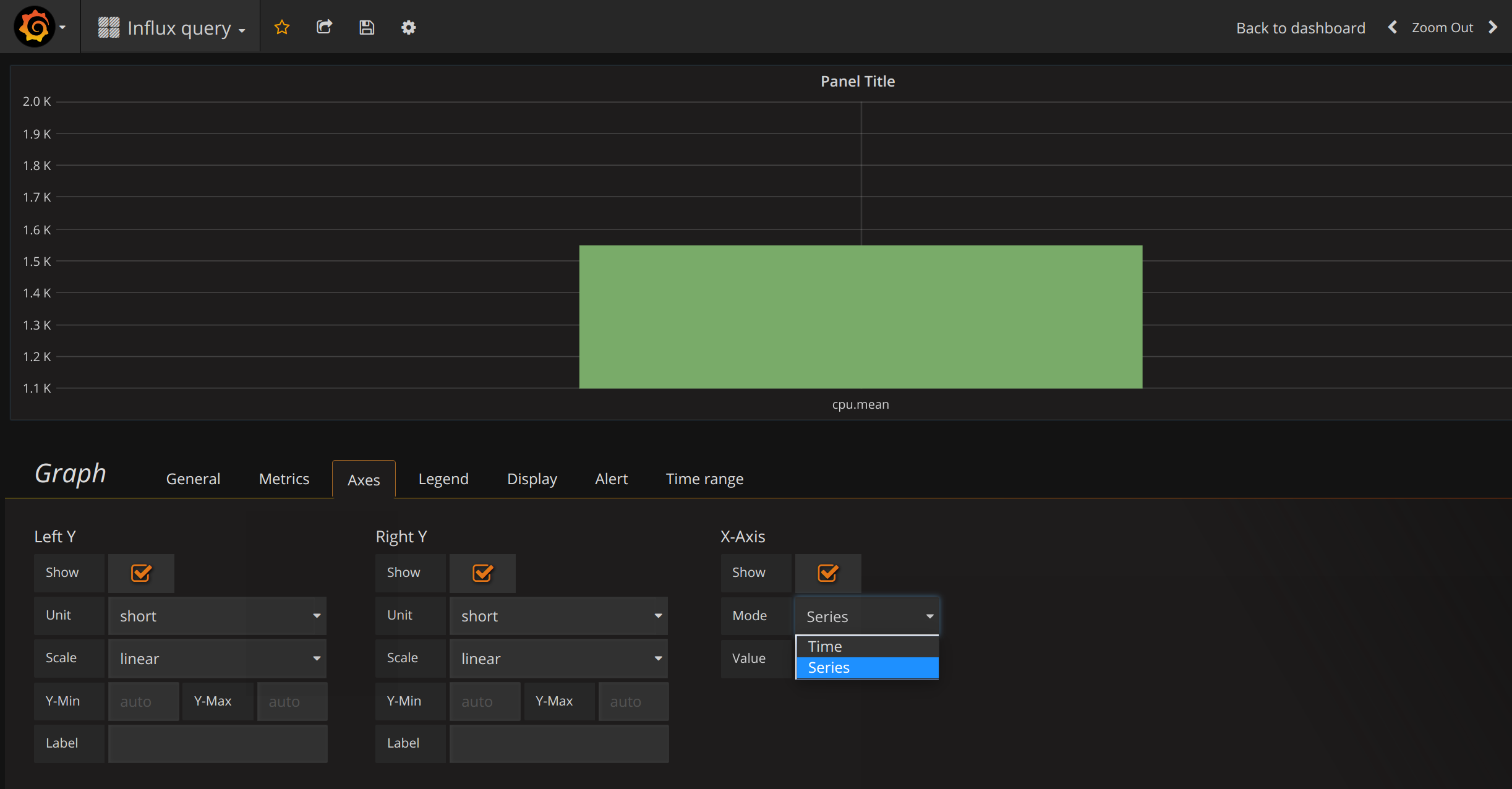
Task: Uncheck the Left Y Show checkbox
Action: point(141,573)
